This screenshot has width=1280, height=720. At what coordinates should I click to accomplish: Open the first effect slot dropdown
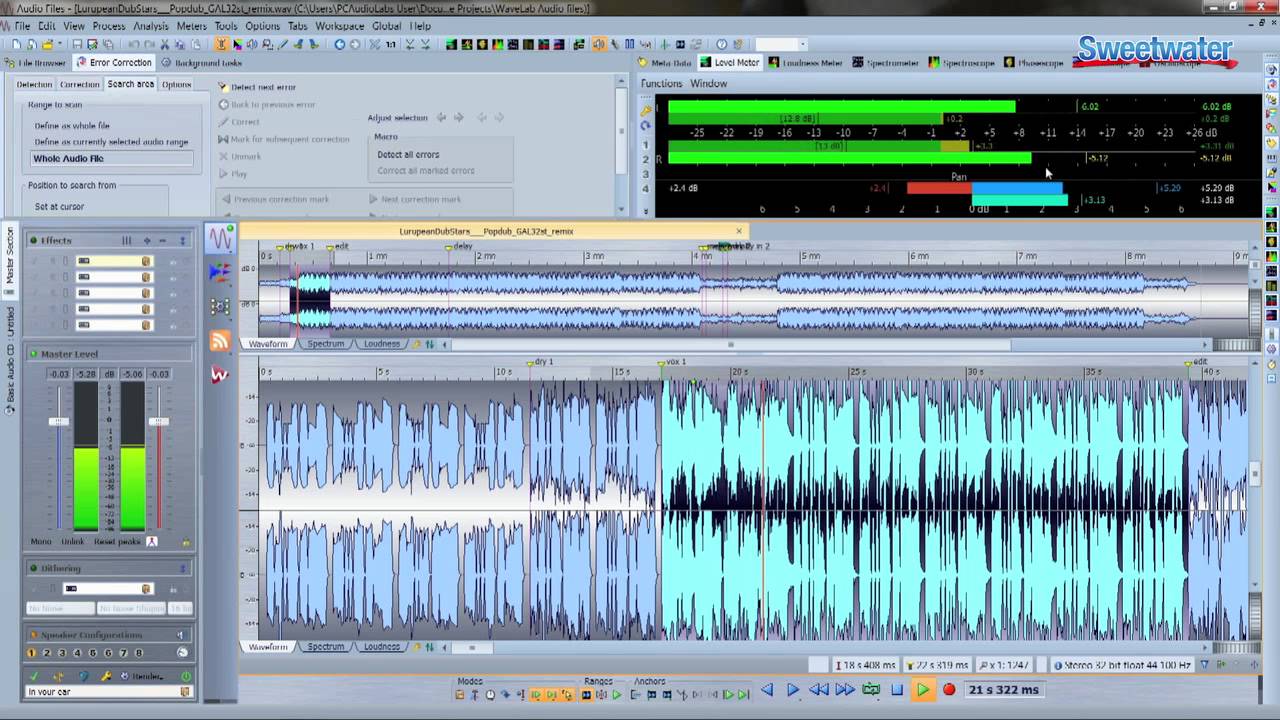point(146,261)
